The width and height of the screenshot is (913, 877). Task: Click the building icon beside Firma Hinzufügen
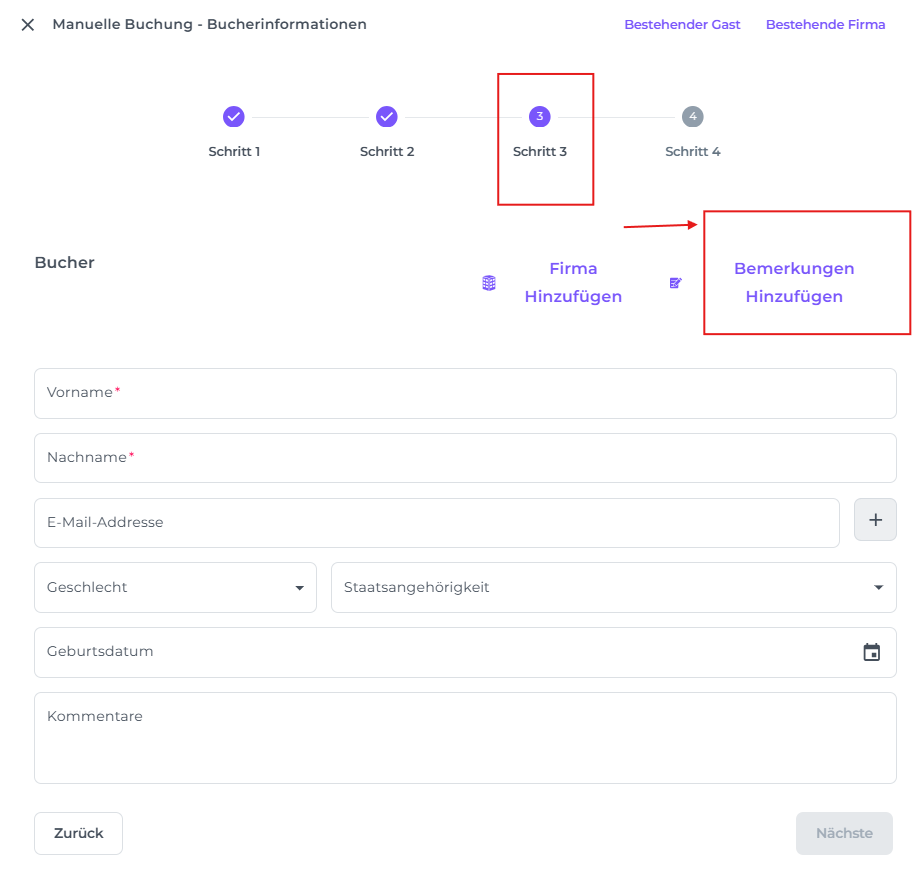pos(489,283)
